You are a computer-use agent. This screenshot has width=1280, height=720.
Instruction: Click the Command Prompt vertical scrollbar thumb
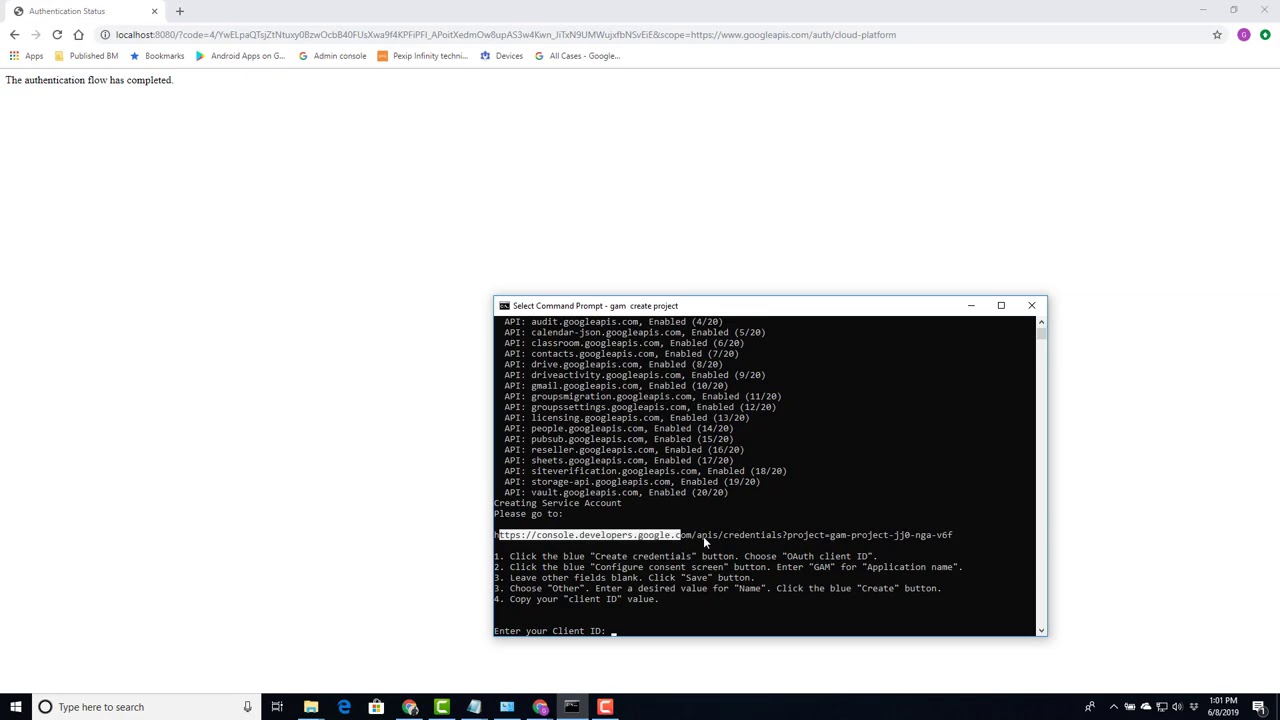1041,334
